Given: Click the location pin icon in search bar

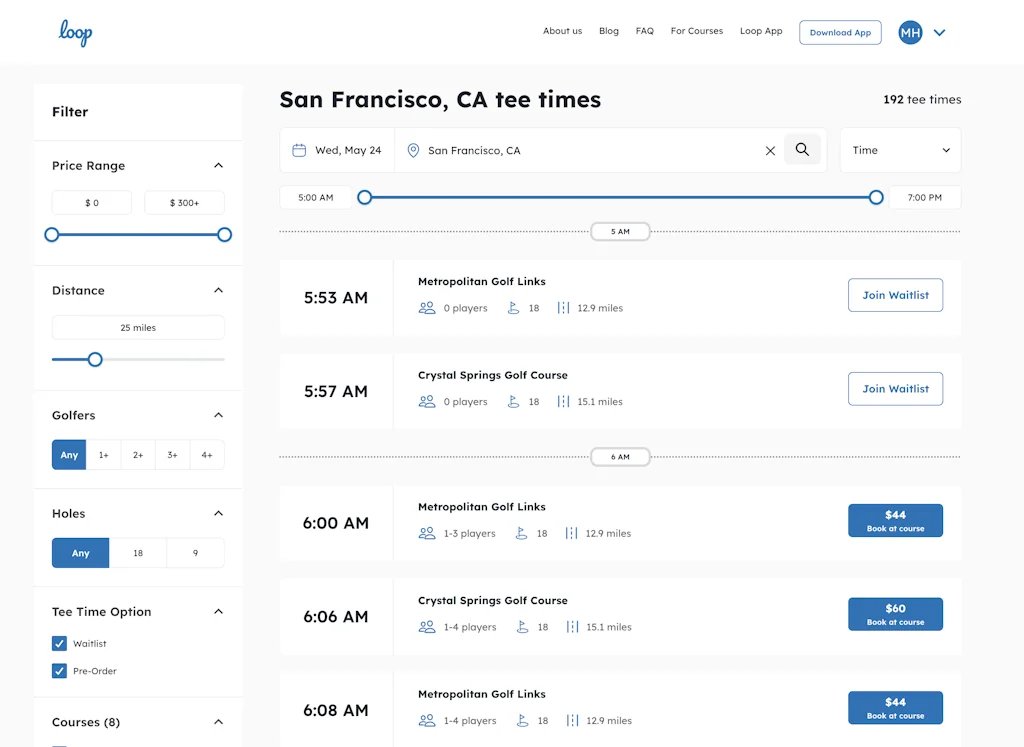Looking at the screenshot, I should tap(413, 151).
